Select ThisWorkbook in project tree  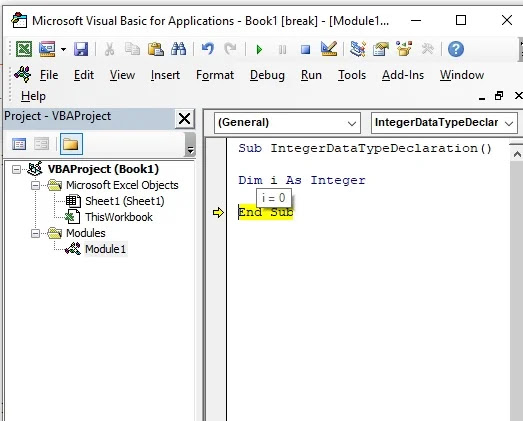click(x=119, y=217)
